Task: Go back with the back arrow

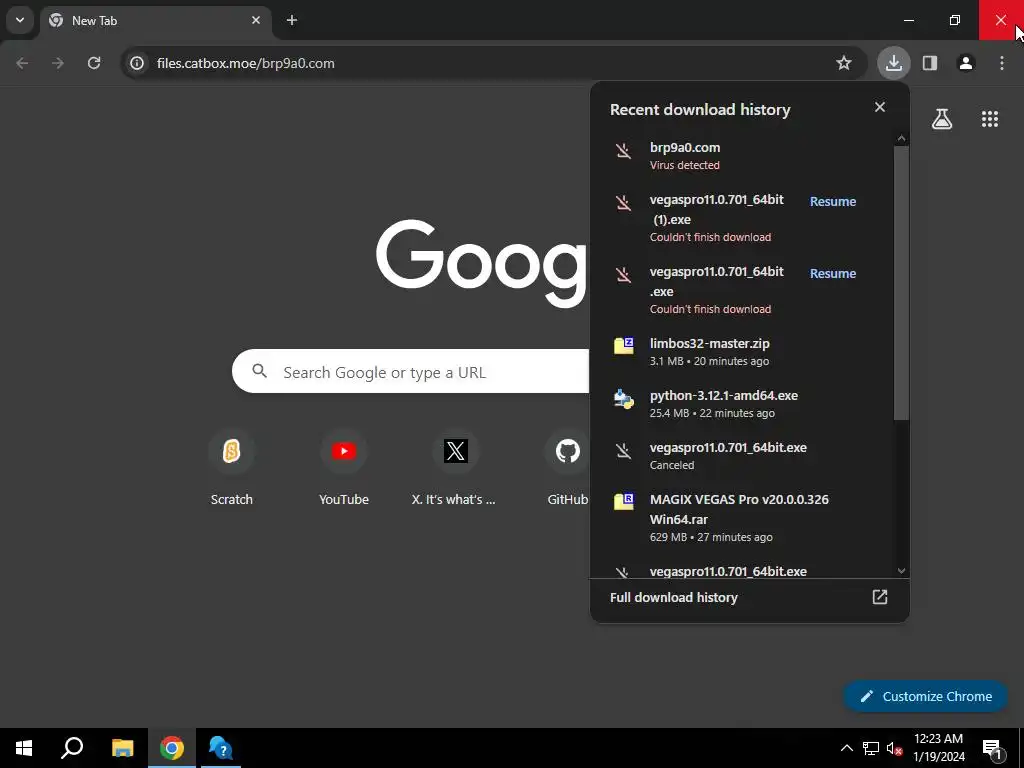Action: pos(22,63)
